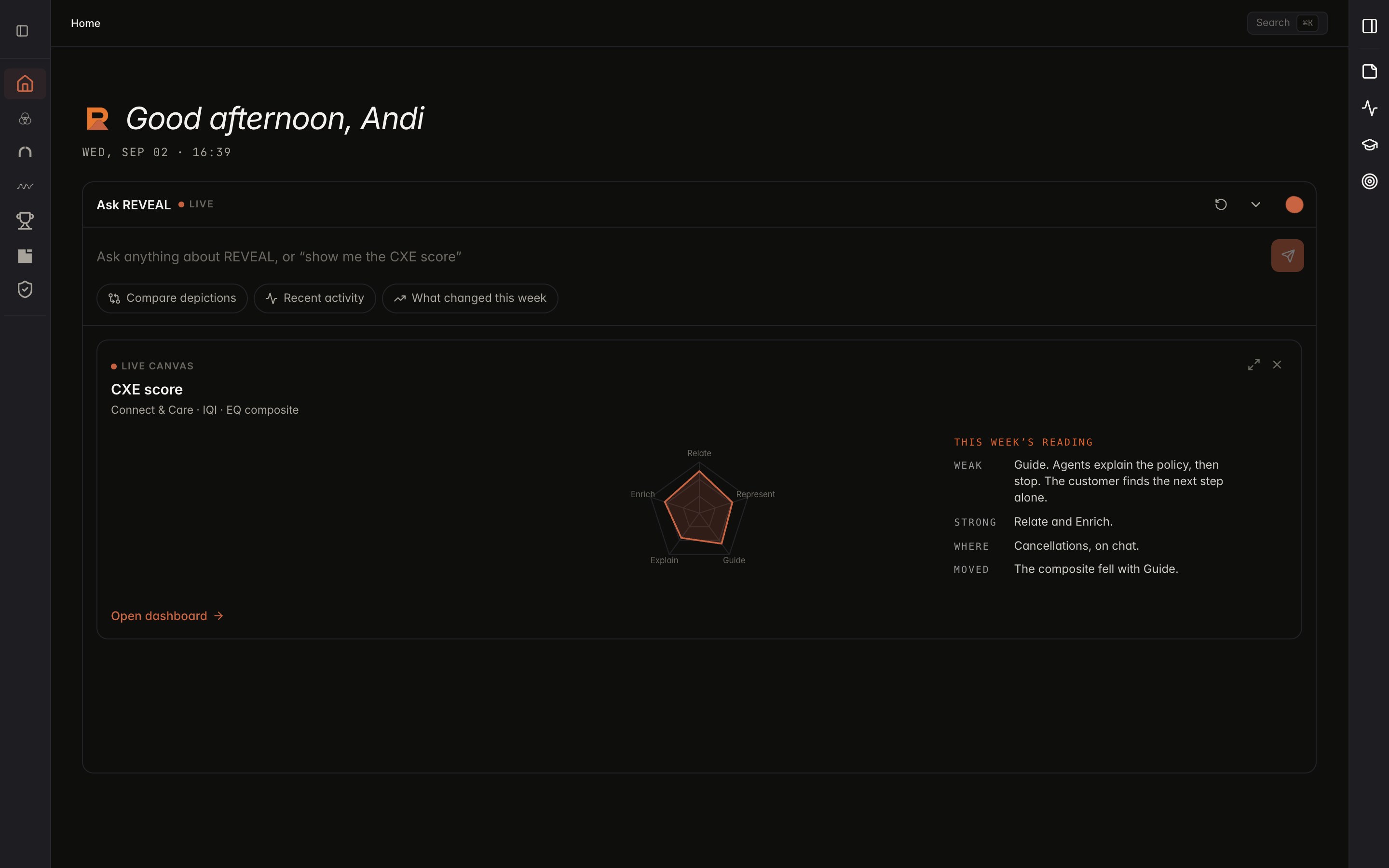The height and width of the screenshot is (868, 1389).
Task: Click the "Cancellations, on chat." reading text
Action: point(1076,546)
